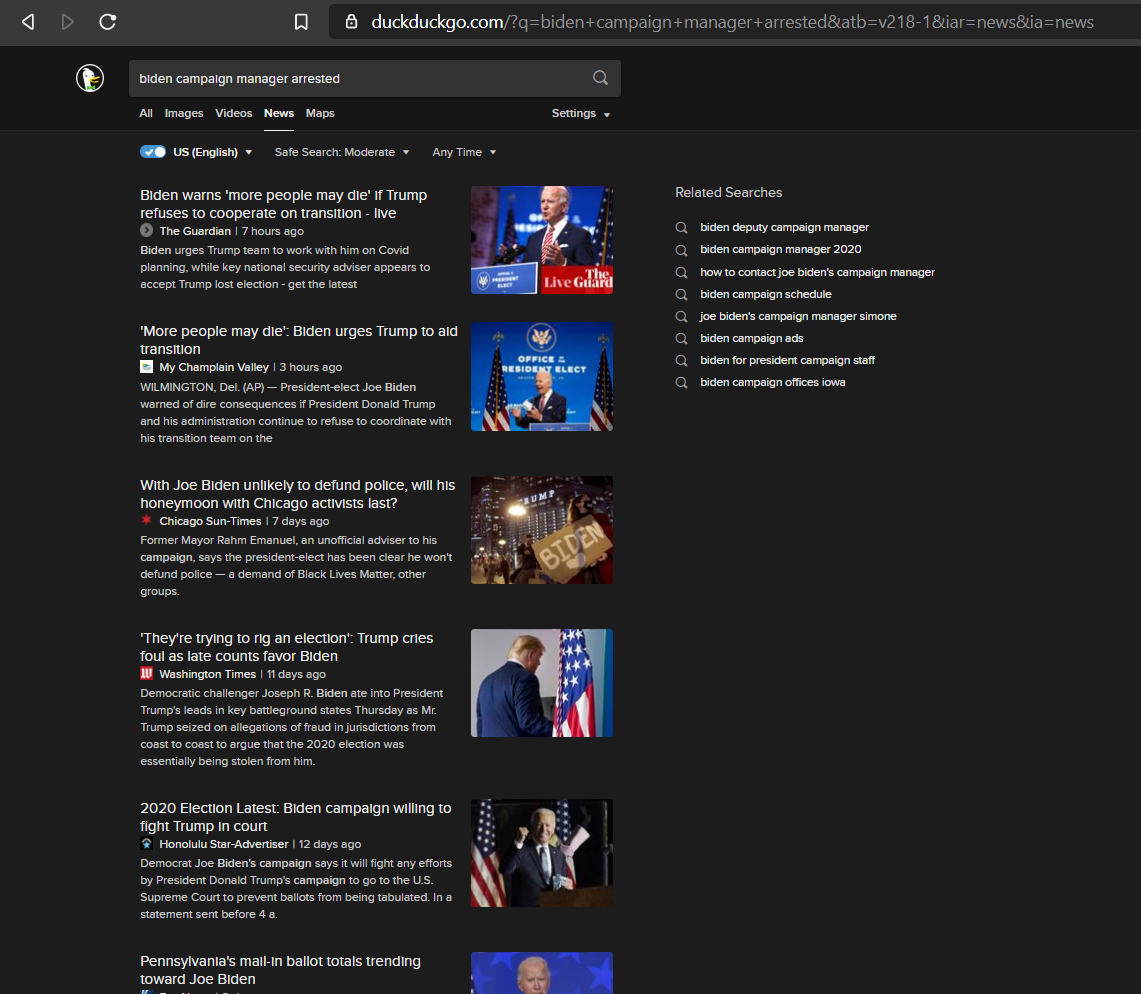The image size is (1141, 994).
Task: Open the US (English) region dropdown
Action: (212, 152)
